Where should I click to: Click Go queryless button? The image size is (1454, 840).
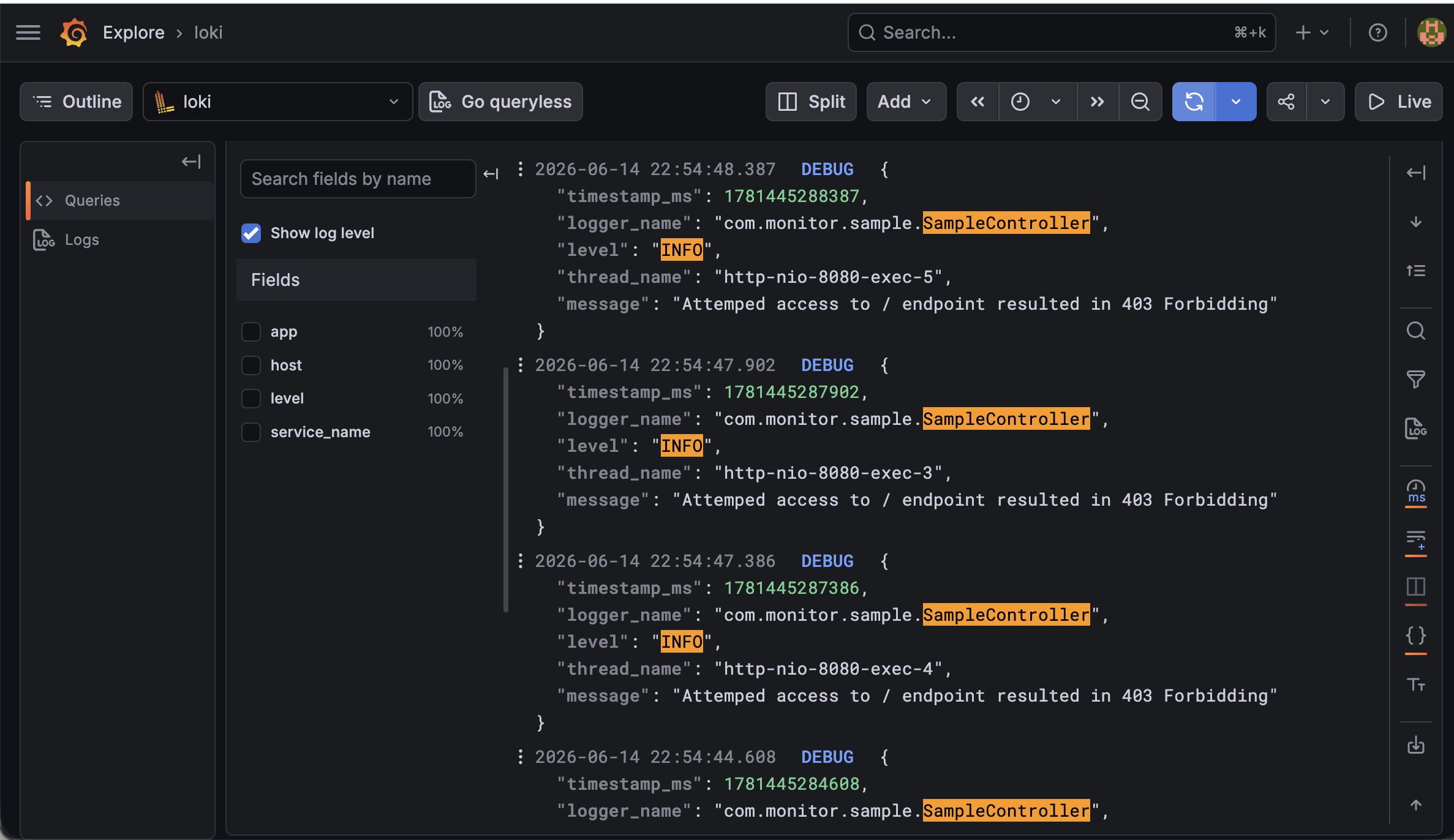coord(500,102)
